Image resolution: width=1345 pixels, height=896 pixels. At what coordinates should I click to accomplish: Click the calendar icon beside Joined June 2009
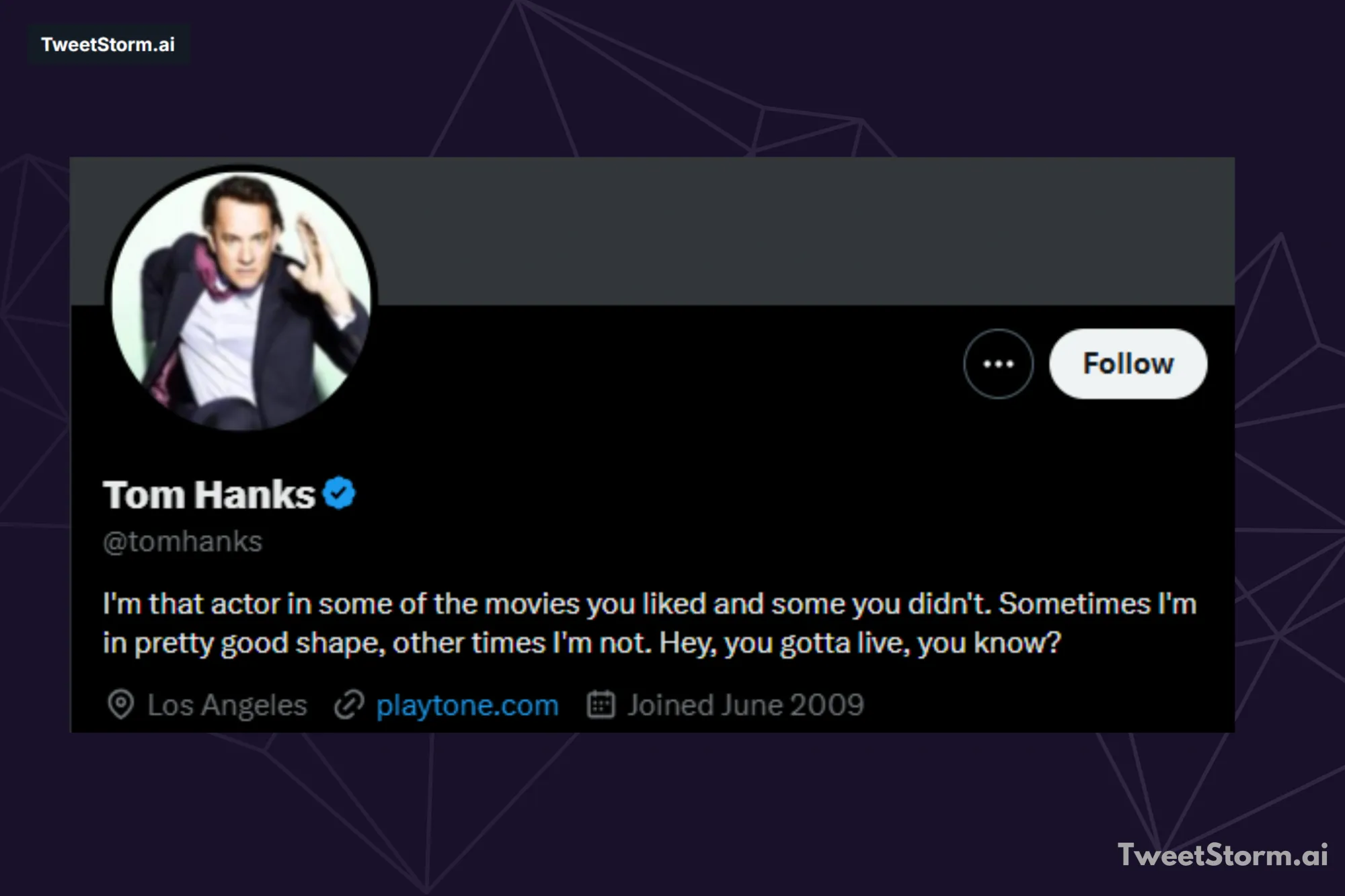coord(601,705)
